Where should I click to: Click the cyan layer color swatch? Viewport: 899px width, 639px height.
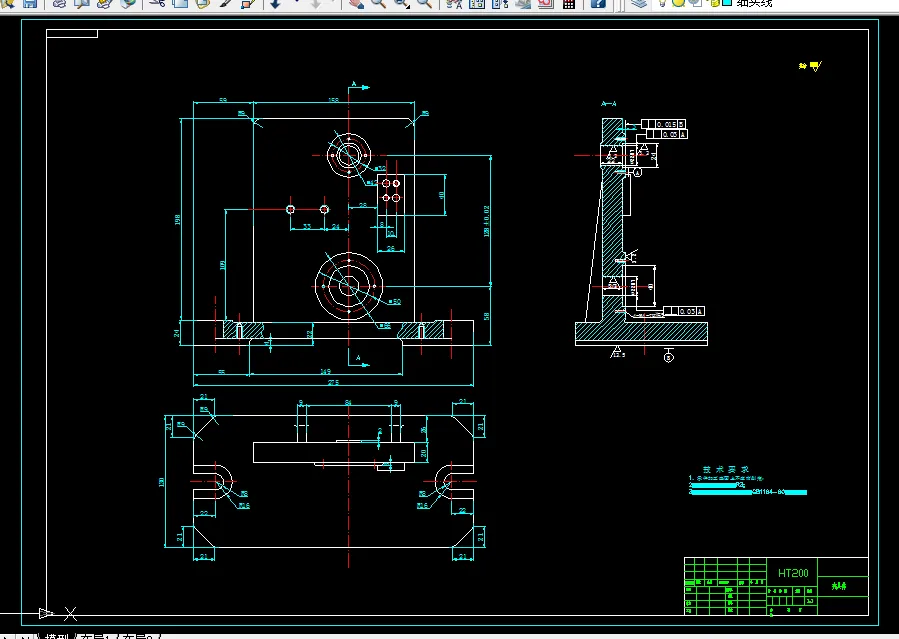727,3
